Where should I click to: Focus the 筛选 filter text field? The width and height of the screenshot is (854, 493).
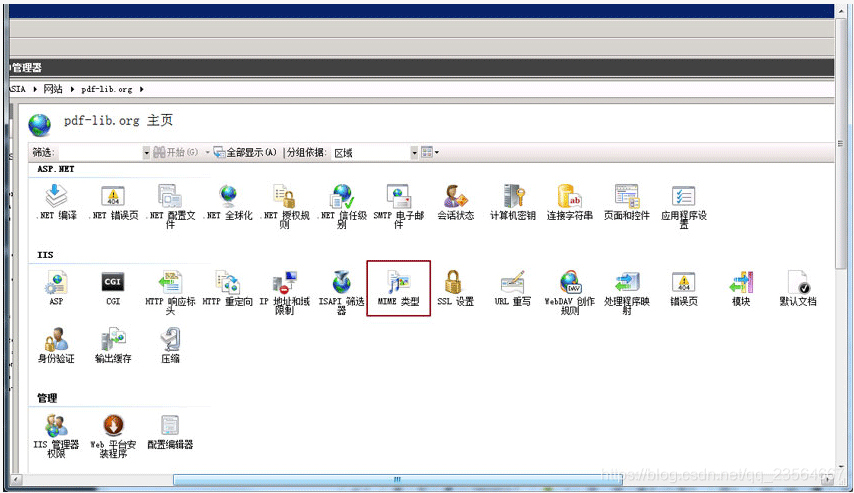(101, 153)
